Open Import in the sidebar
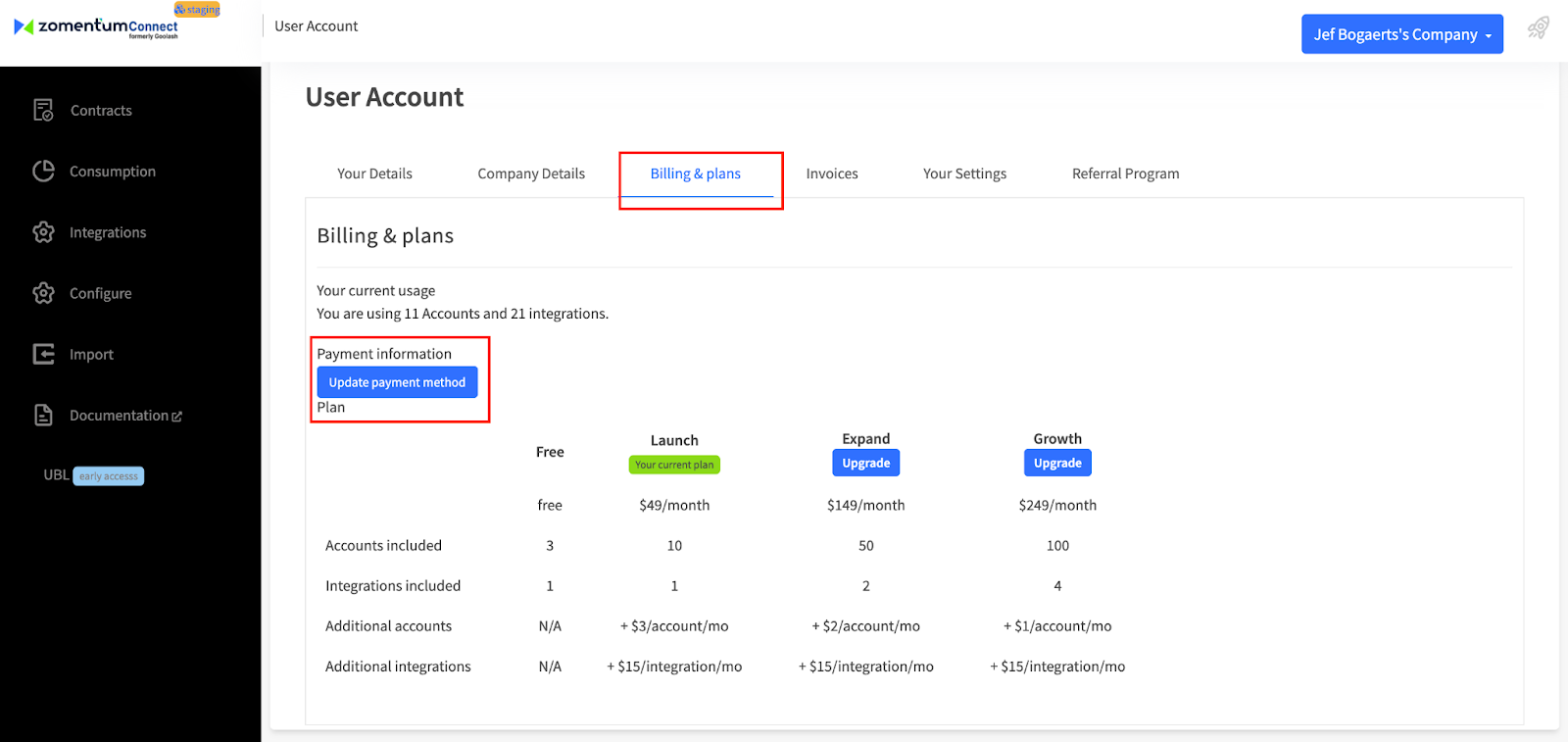1568x742 pixels. pyautogui.click(x=91, y=354)
